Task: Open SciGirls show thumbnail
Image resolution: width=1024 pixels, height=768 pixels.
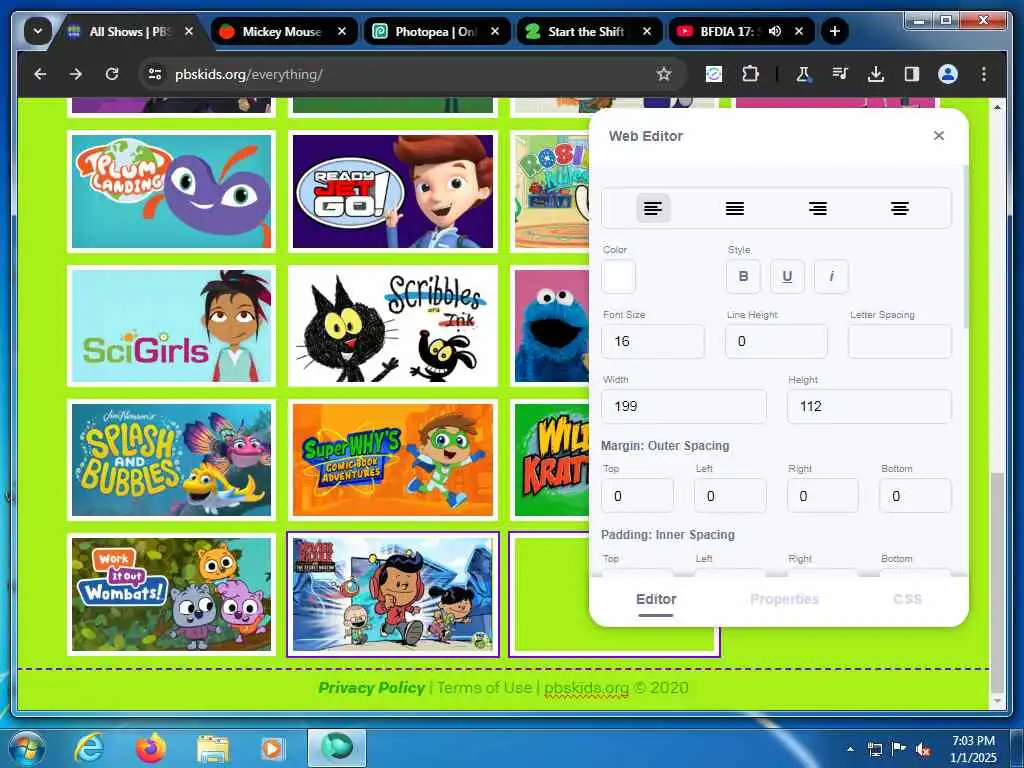Action: 171,325
